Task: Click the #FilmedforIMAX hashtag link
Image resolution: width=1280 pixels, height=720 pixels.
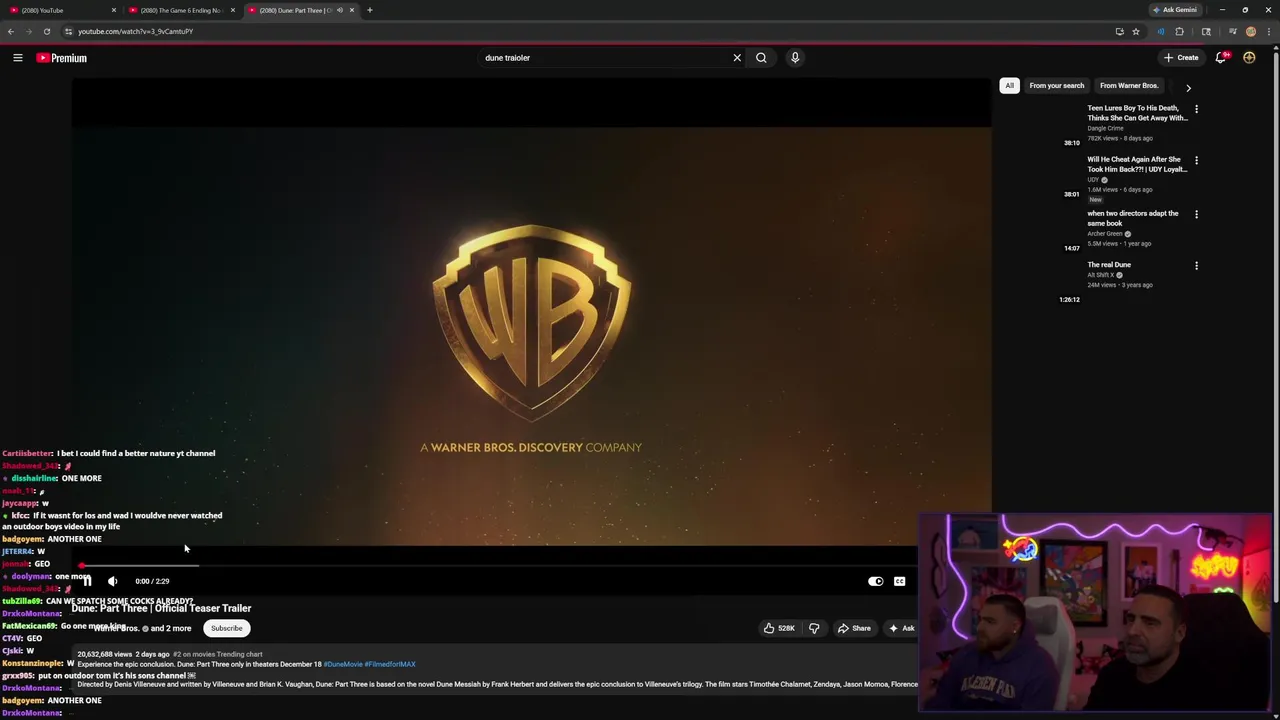Action: [x=390, y=664]
